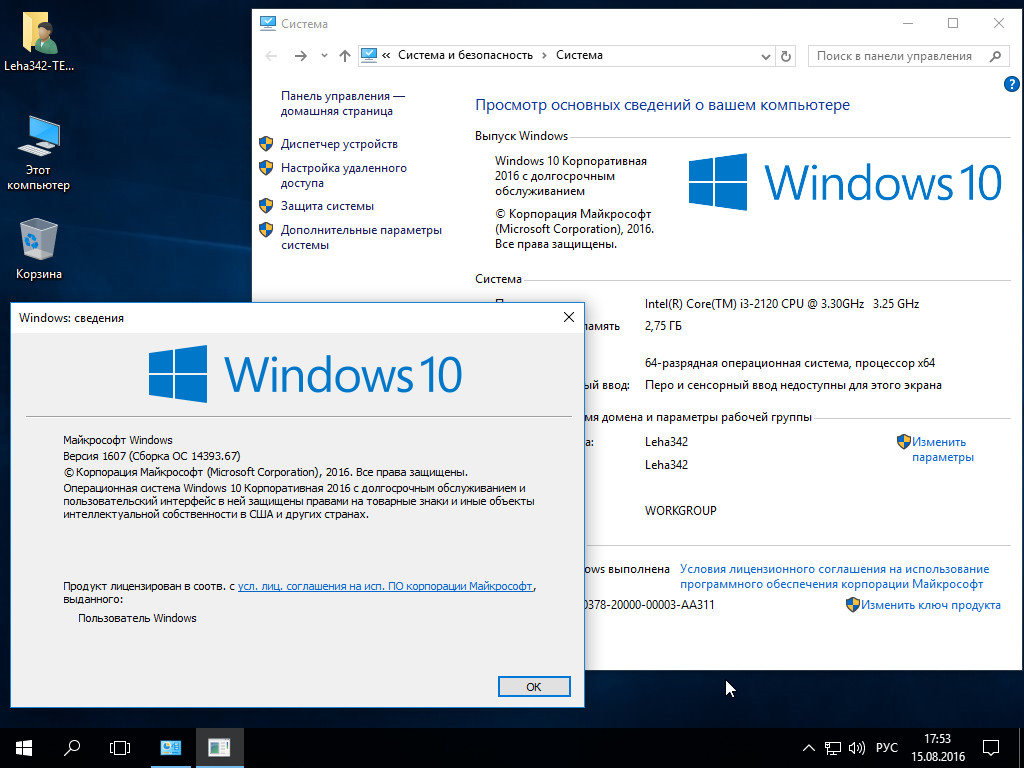This screenshot has height=768, width=1024.
Task: Open Условия лицензионного соглашения link in Система window
Action: (x=835, y=577)
